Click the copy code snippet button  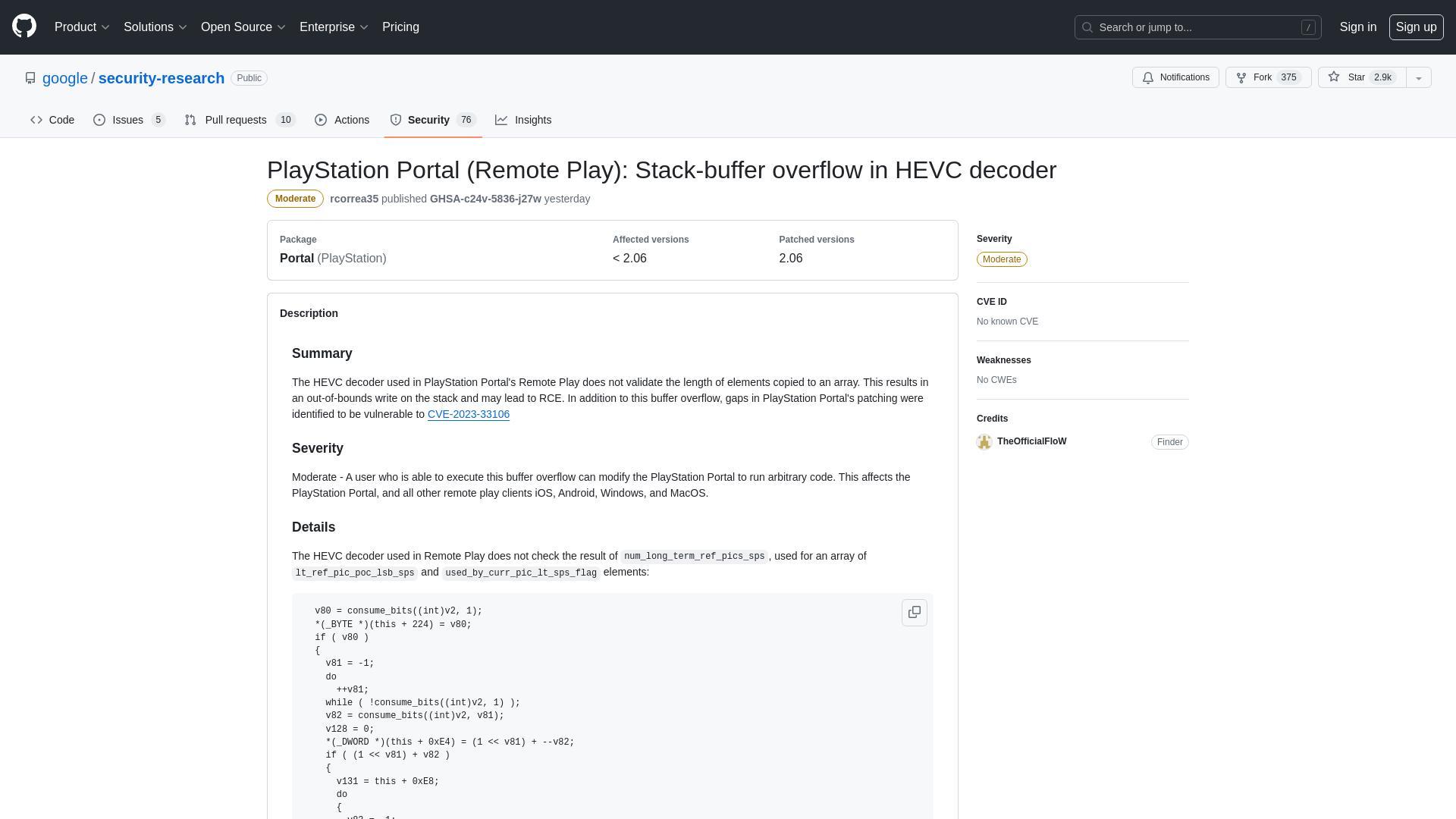click(914, 612)
